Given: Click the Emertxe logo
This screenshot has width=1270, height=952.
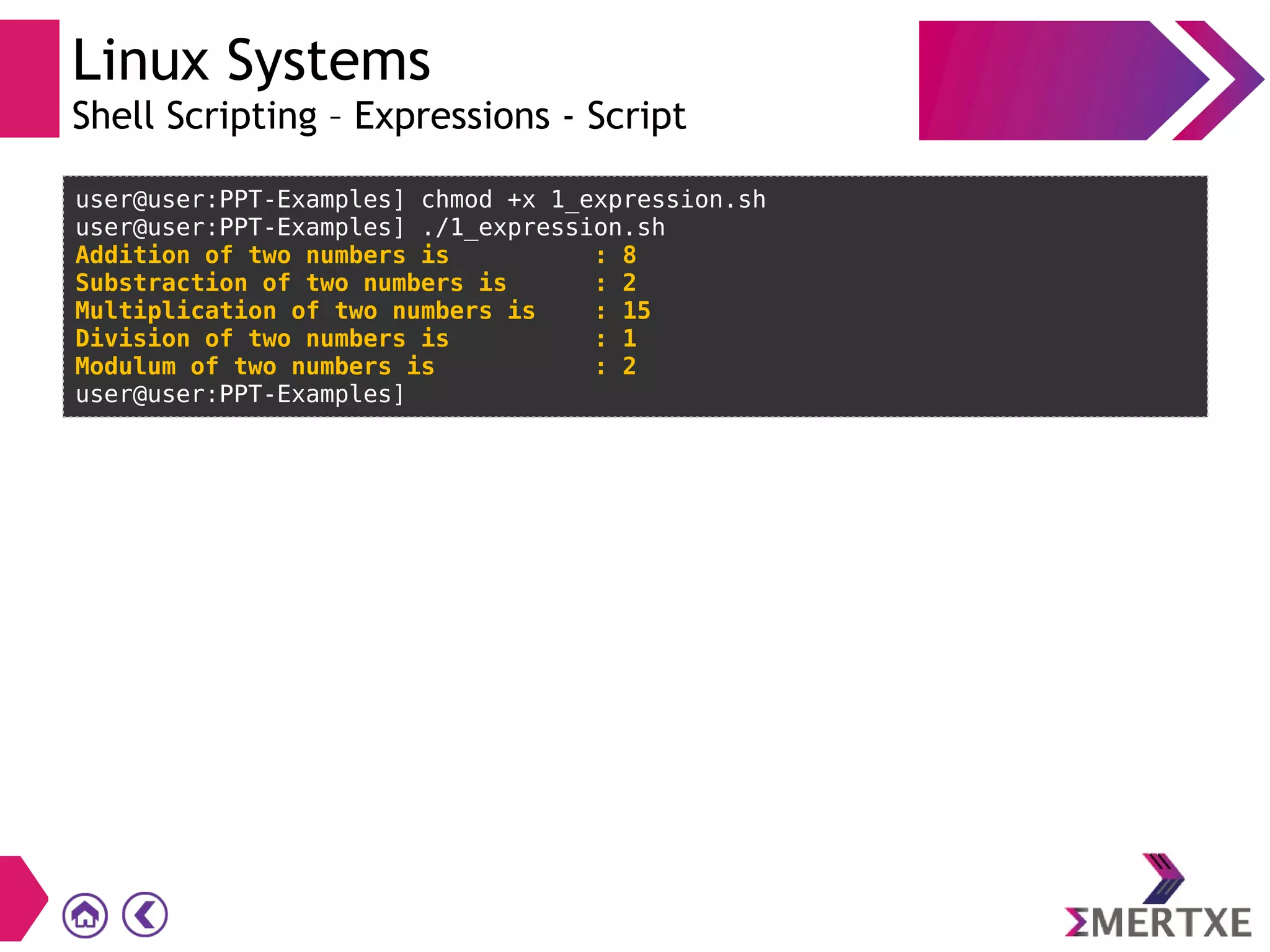Looking at the screenshot, I should (x=1158, y=896).
